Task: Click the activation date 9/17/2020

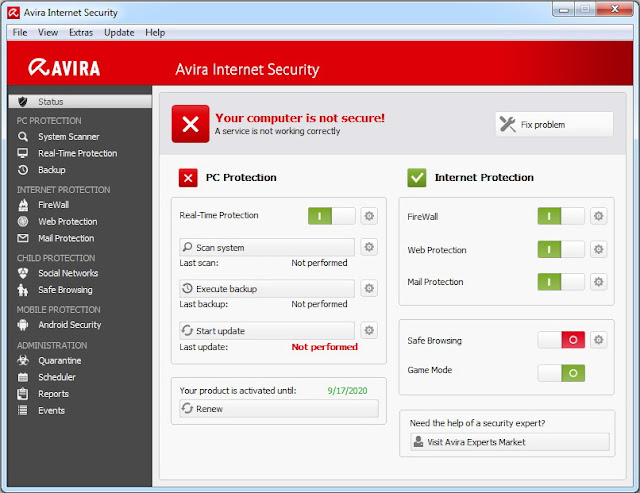Action: 347,391
